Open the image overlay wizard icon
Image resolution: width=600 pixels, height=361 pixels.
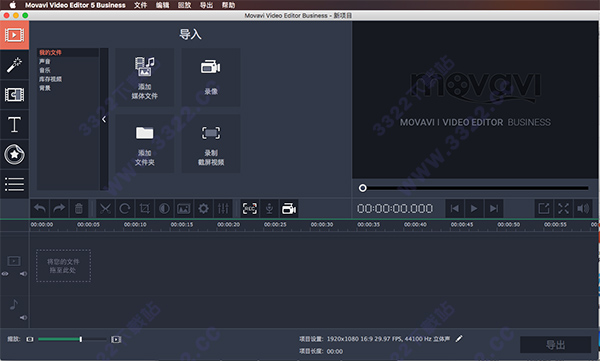pyautogui.click(x=184, y=209)
